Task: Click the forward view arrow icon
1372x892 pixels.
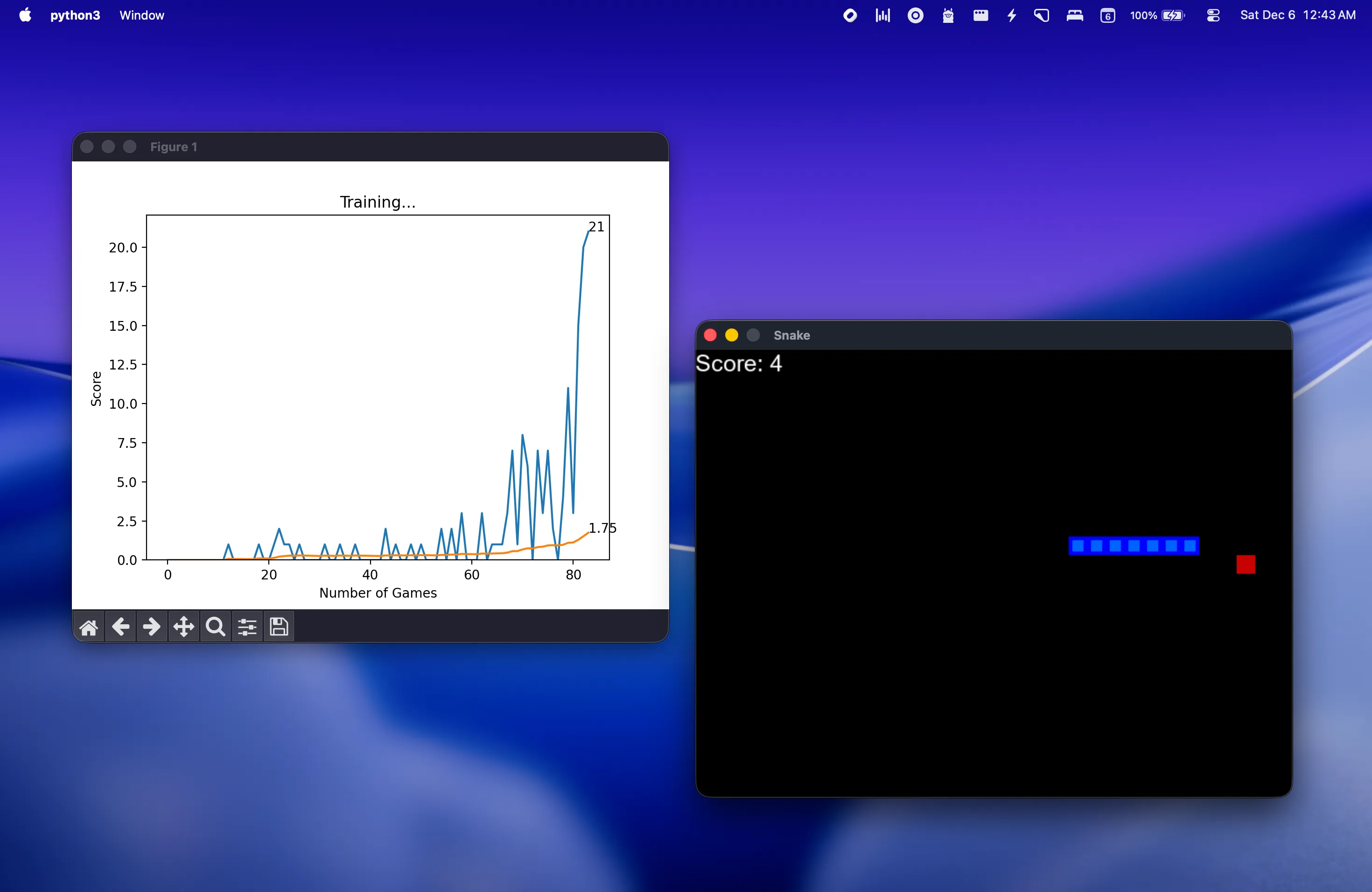Action: coord(152,627)
